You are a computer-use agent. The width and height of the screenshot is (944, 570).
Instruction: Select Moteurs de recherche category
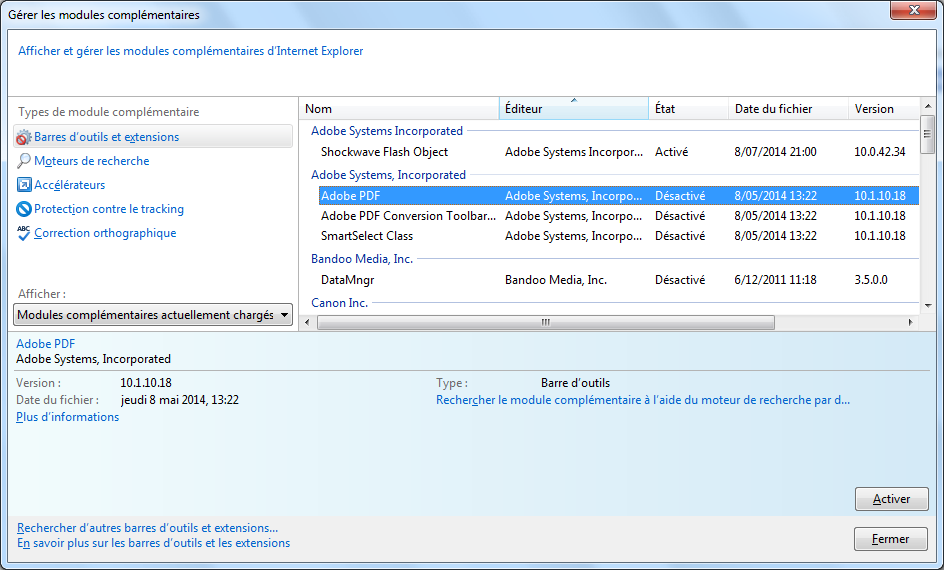coord(92,161)
